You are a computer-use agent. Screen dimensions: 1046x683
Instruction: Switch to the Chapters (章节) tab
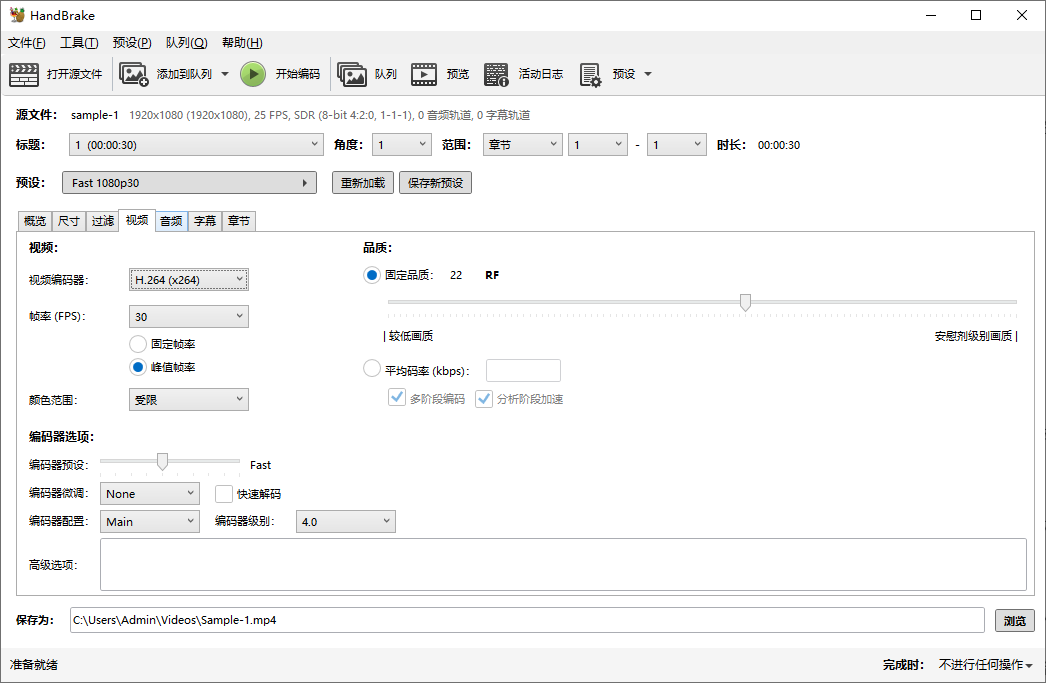coord(239,221)
